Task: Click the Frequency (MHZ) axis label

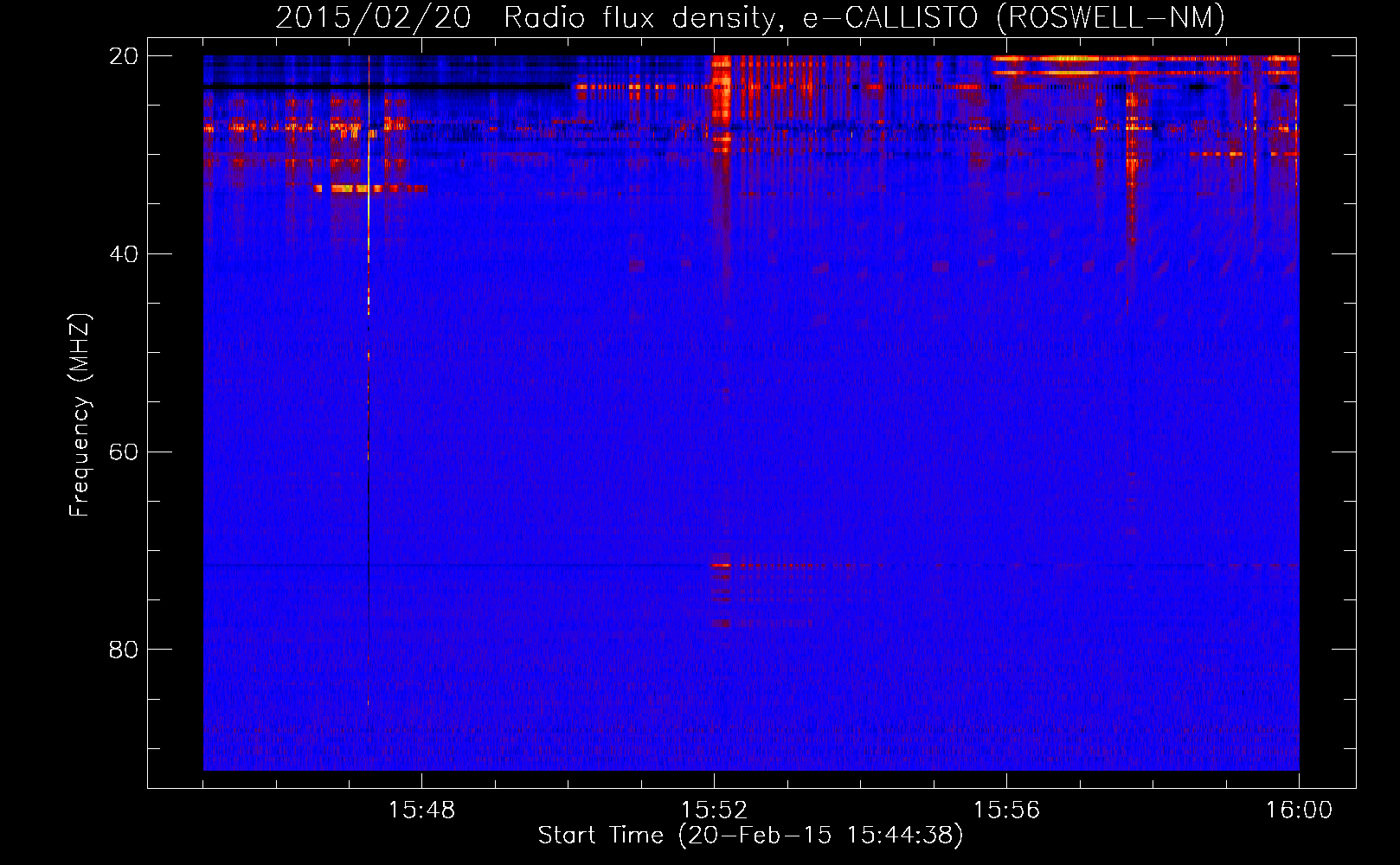Action: (79, 415)
